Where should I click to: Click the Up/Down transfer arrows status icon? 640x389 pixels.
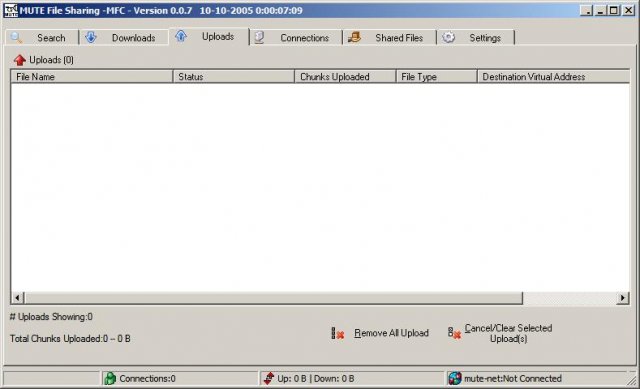click(269, 378)
